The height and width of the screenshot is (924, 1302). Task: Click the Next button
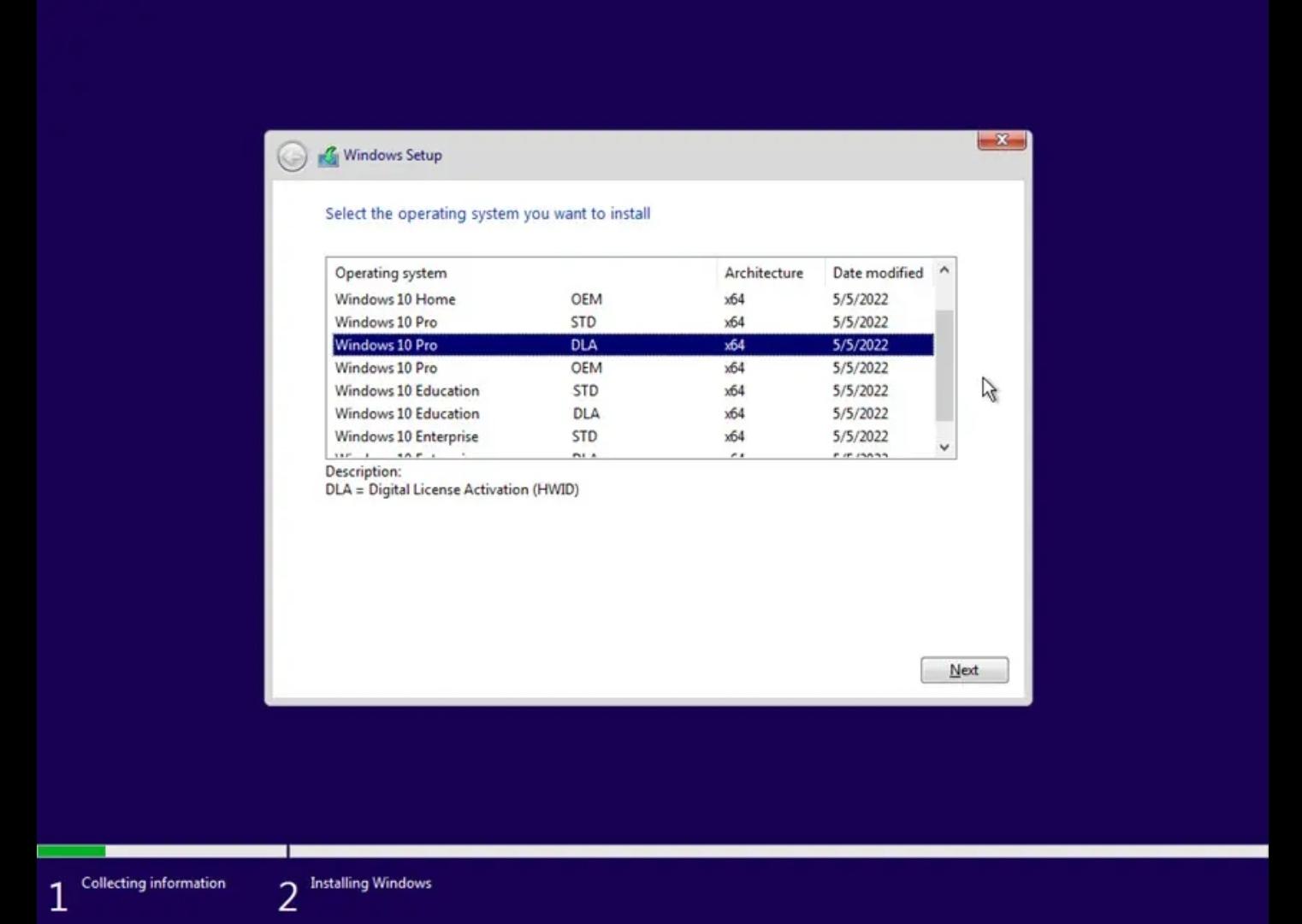(x=964, y=670)
